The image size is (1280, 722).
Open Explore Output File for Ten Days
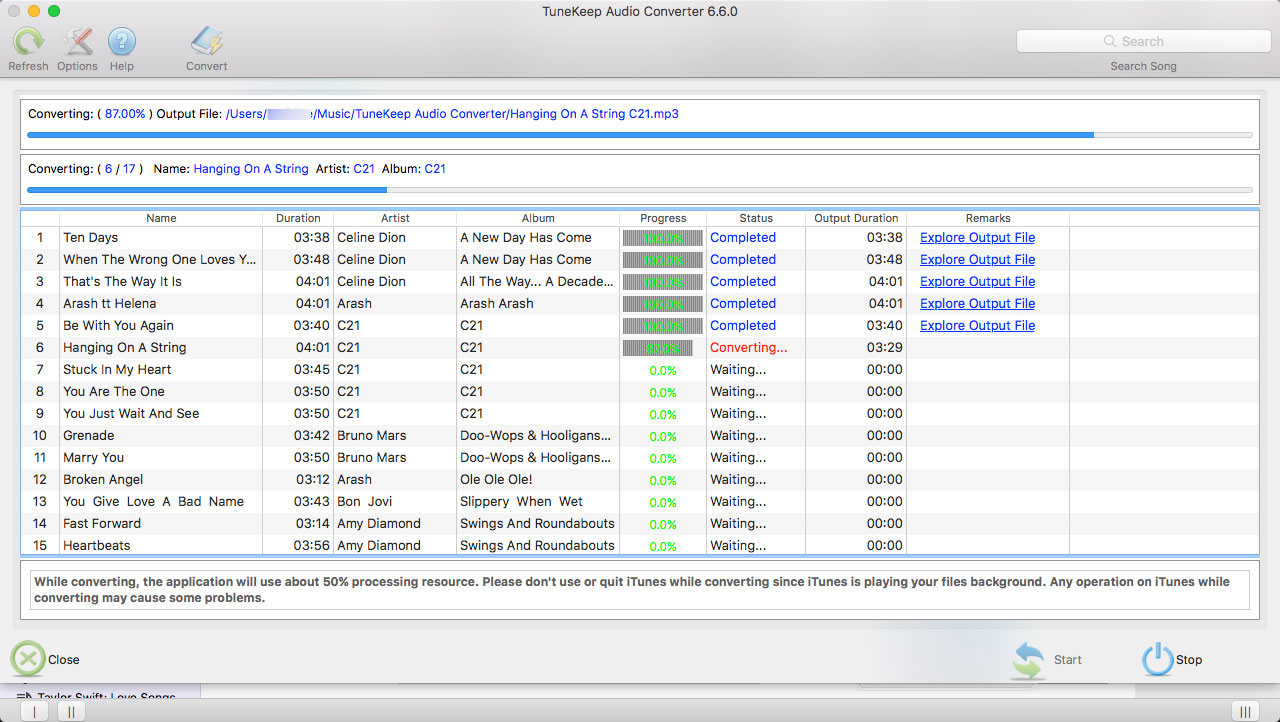point(977,237)
